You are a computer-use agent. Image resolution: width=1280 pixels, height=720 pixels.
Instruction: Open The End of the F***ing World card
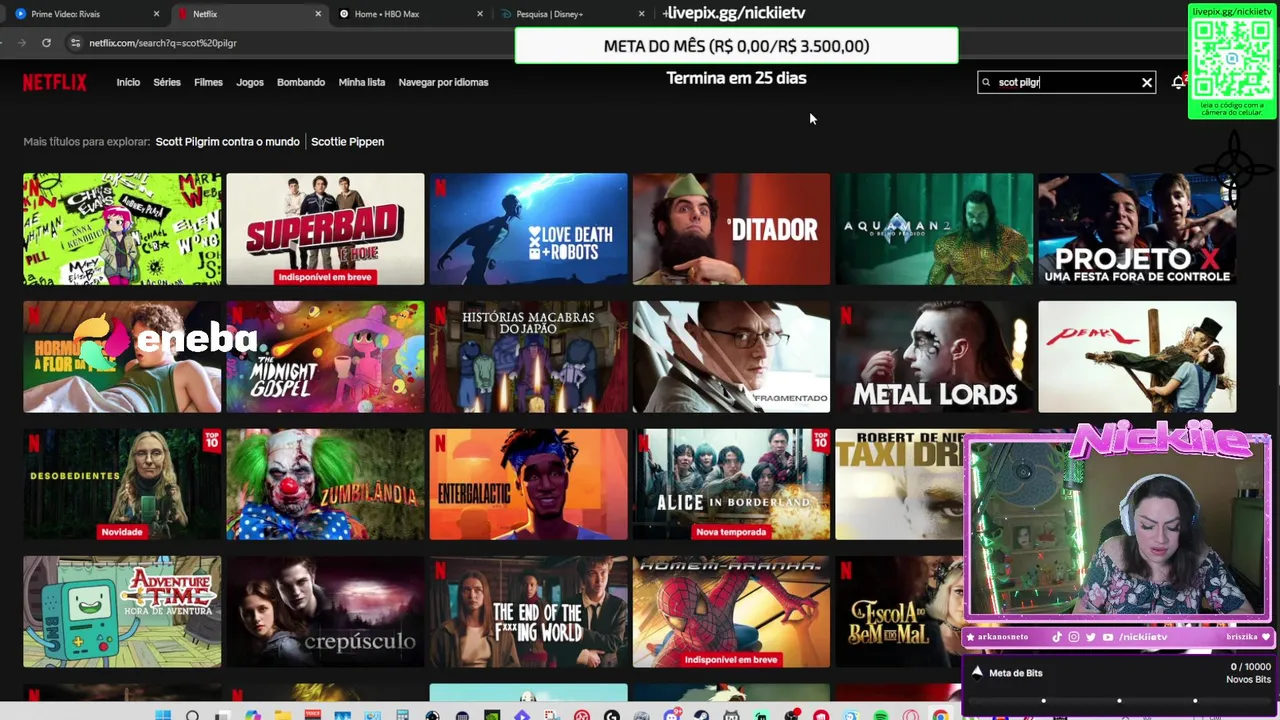tap(528, 612)
